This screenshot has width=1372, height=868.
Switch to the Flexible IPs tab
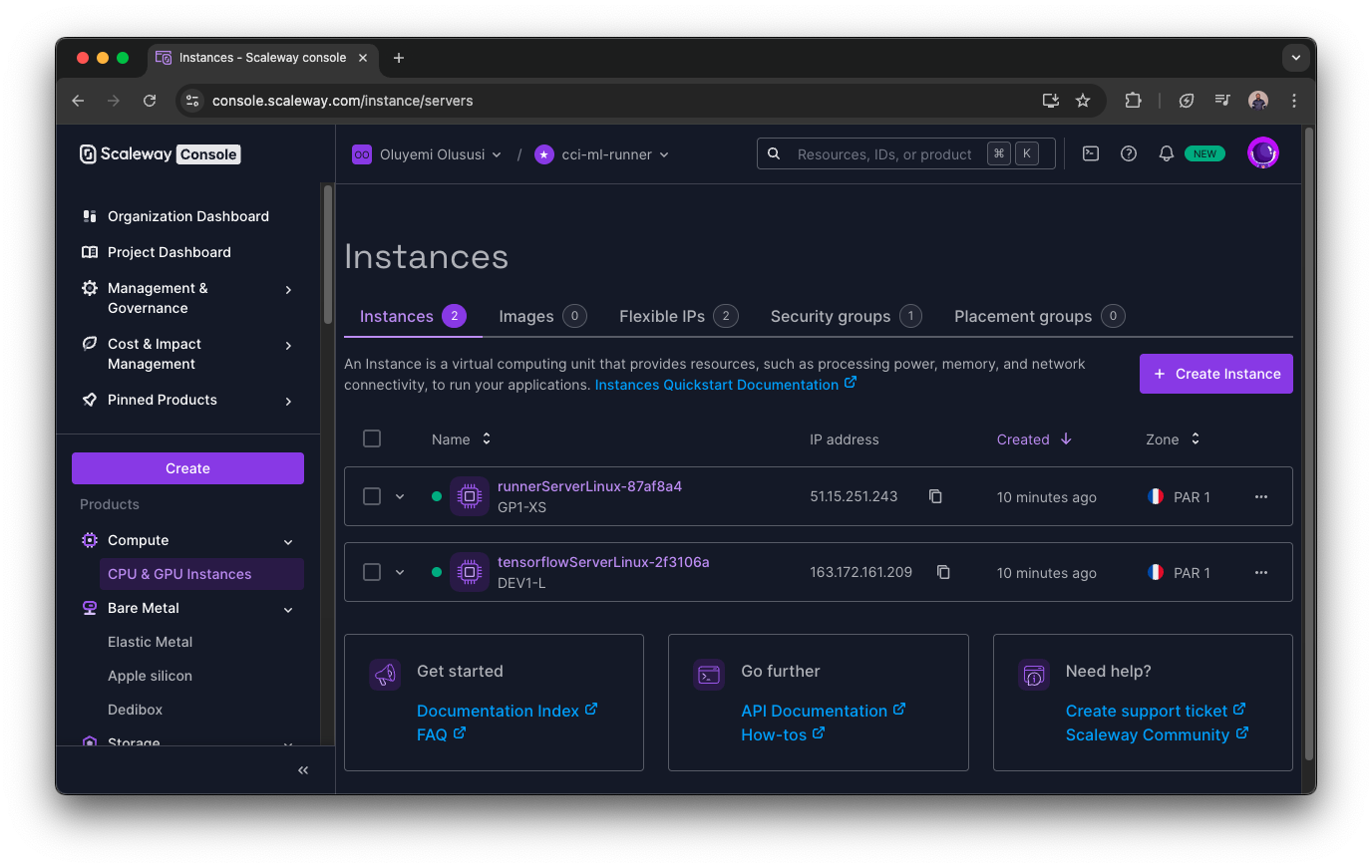pyautogui.click(x=664, y=316)
